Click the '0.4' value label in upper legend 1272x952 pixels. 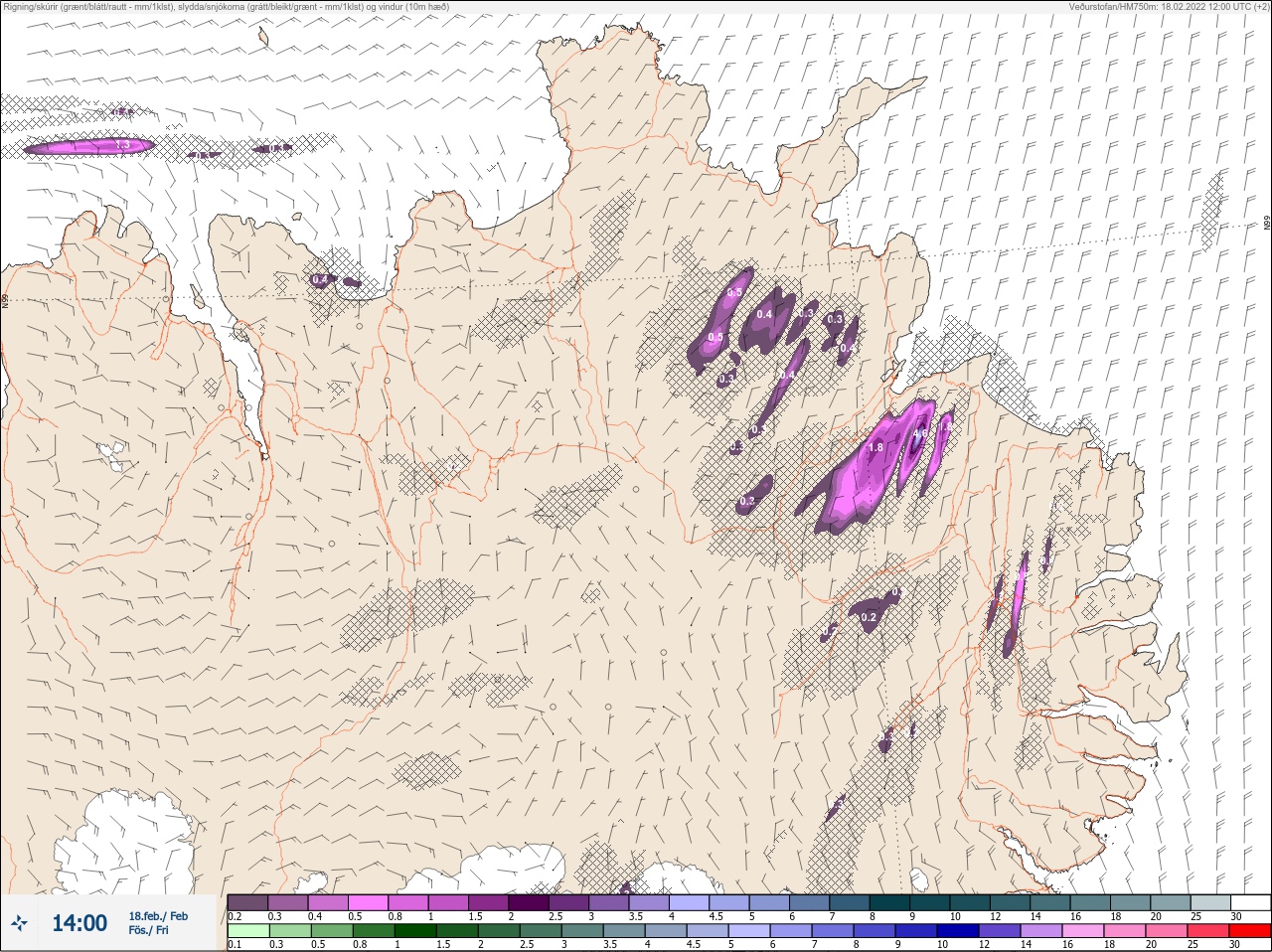click(x=315, y=916)
